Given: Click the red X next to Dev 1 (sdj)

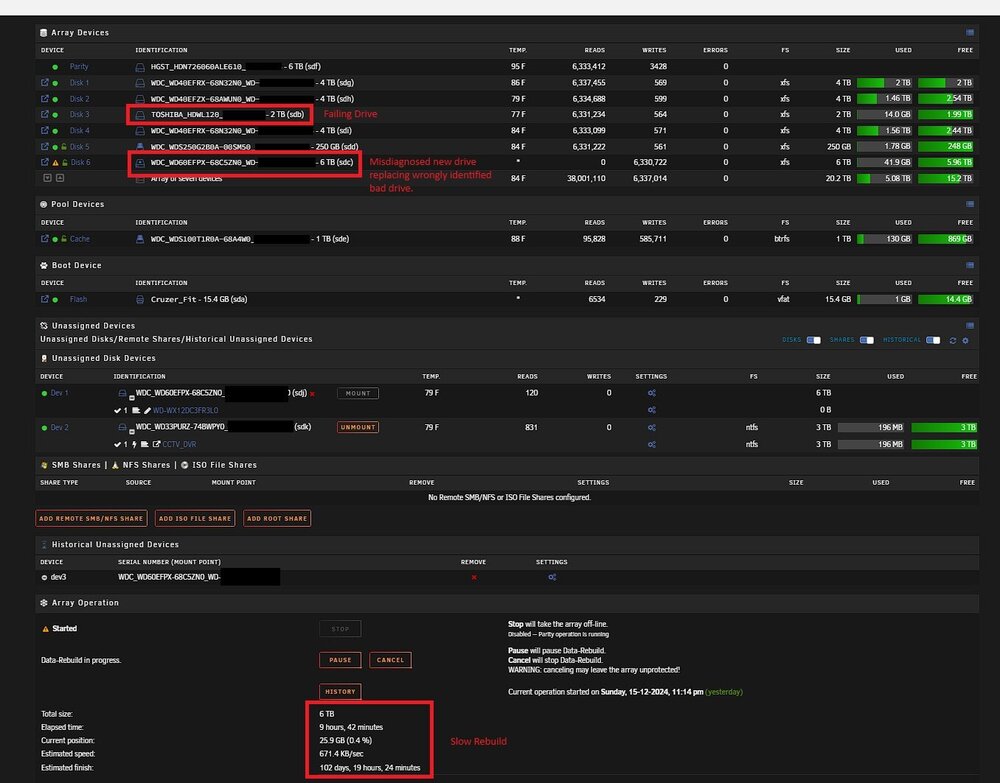Looking at the screenshot, I should click(312, 394).
